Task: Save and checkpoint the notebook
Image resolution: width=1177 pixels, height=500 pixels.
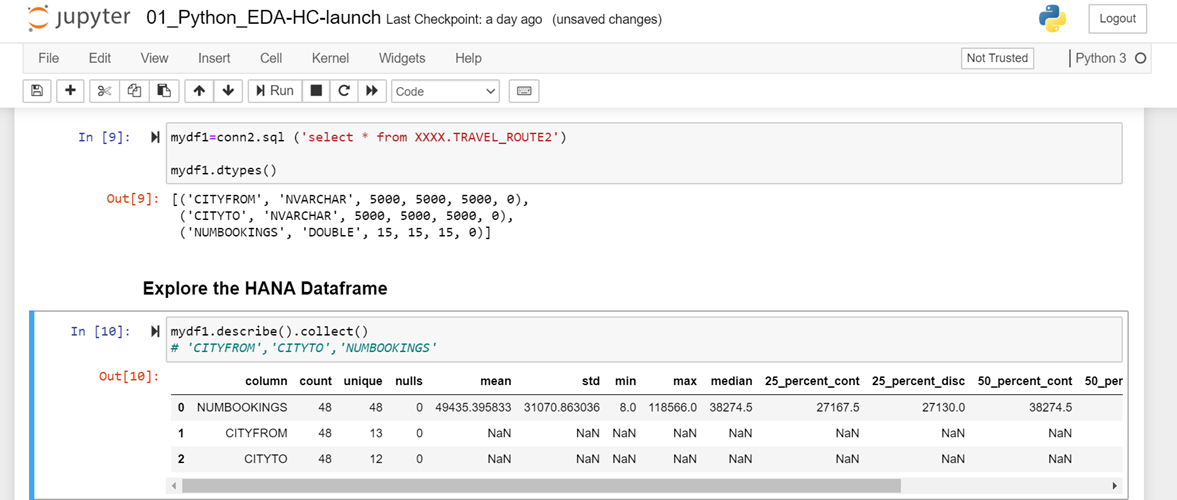Action: [x=36, y=91]
